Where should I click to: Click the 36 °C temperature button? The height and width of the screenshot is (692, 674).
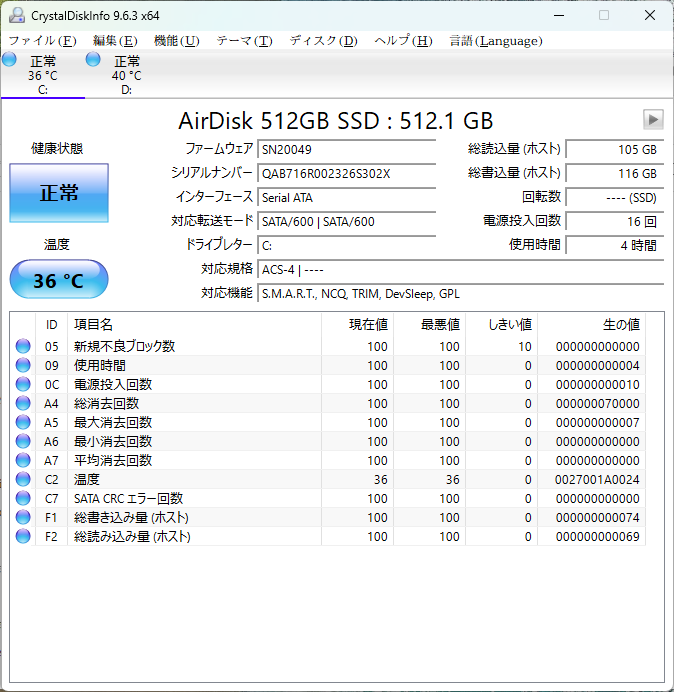point(59,279)
